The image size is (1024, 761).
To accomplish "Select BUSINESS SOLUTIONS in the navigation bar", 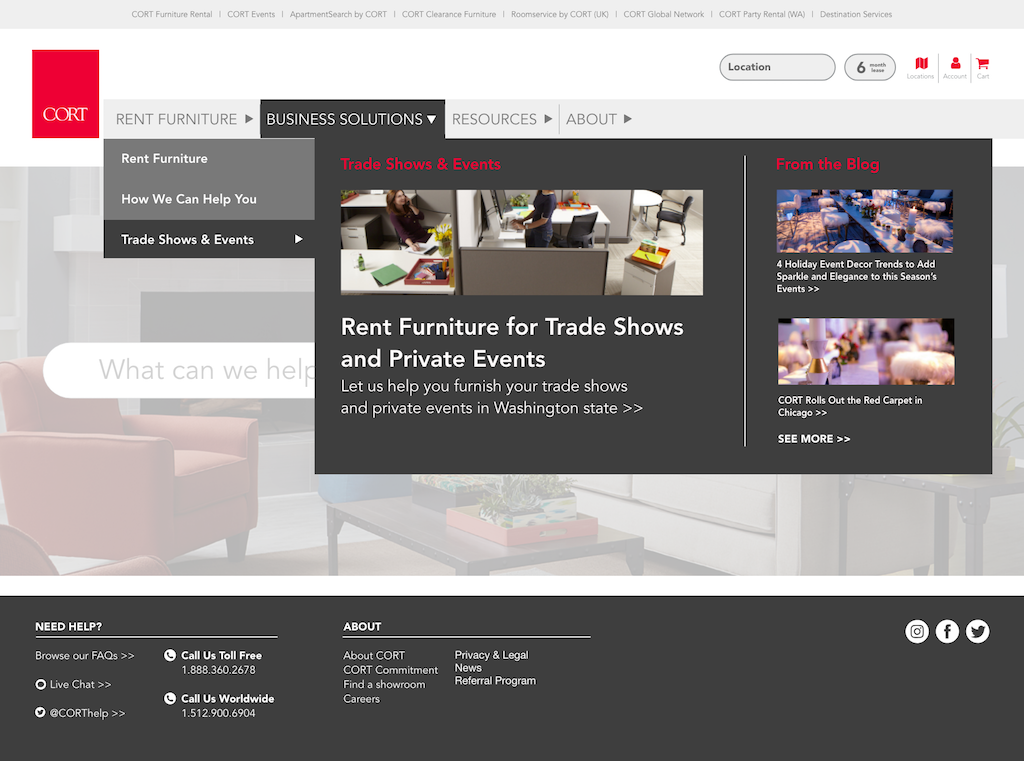I will pyautogui.click(x=352, y=118).
